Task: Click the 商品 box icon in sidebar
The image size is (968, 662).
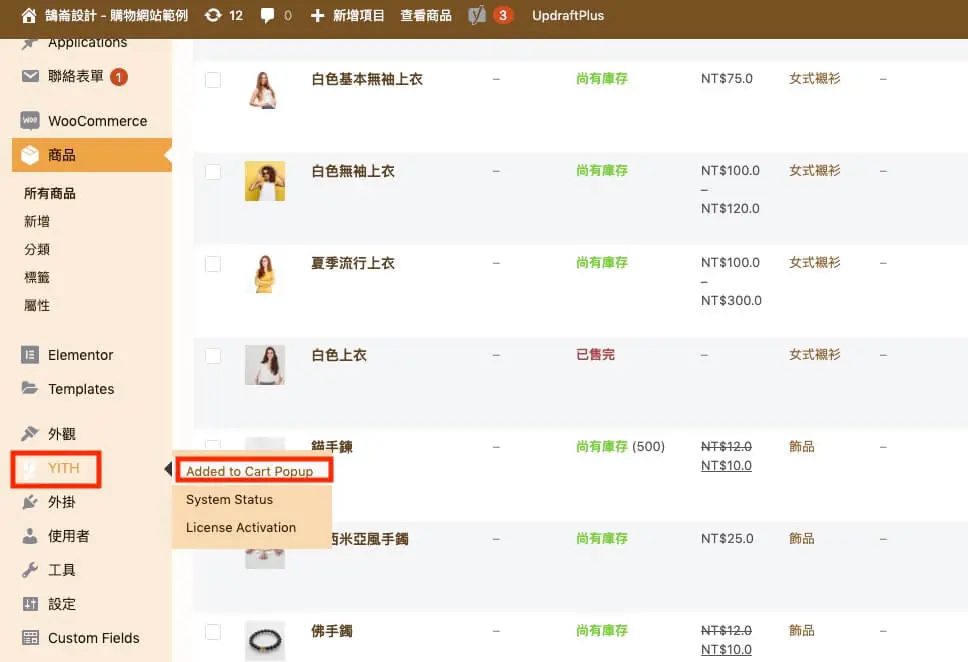Action: tap(30, 155)
